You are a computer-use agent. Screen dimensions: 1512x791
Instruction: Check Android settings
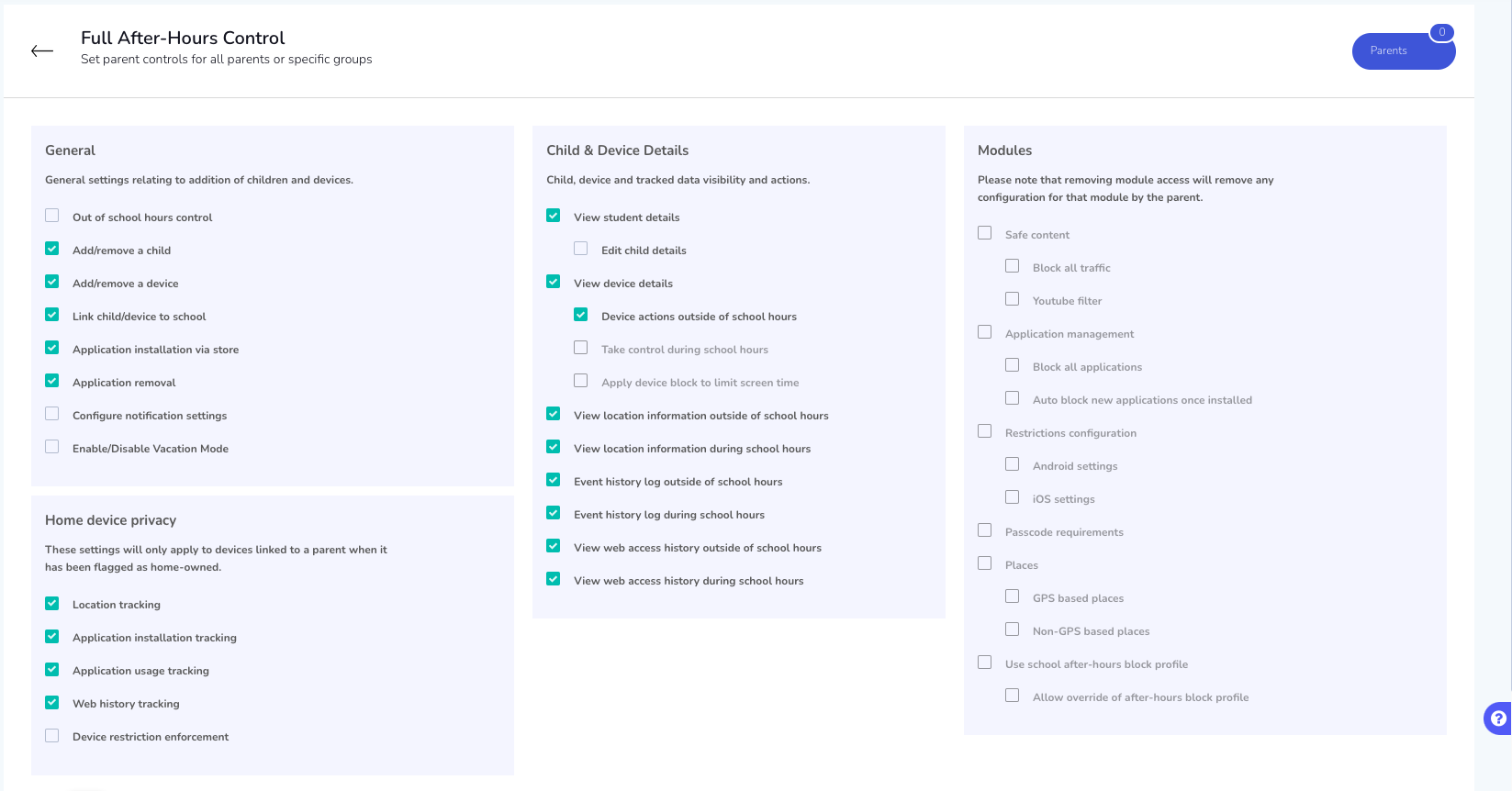pyautogui.click(x=1013, y=464)
